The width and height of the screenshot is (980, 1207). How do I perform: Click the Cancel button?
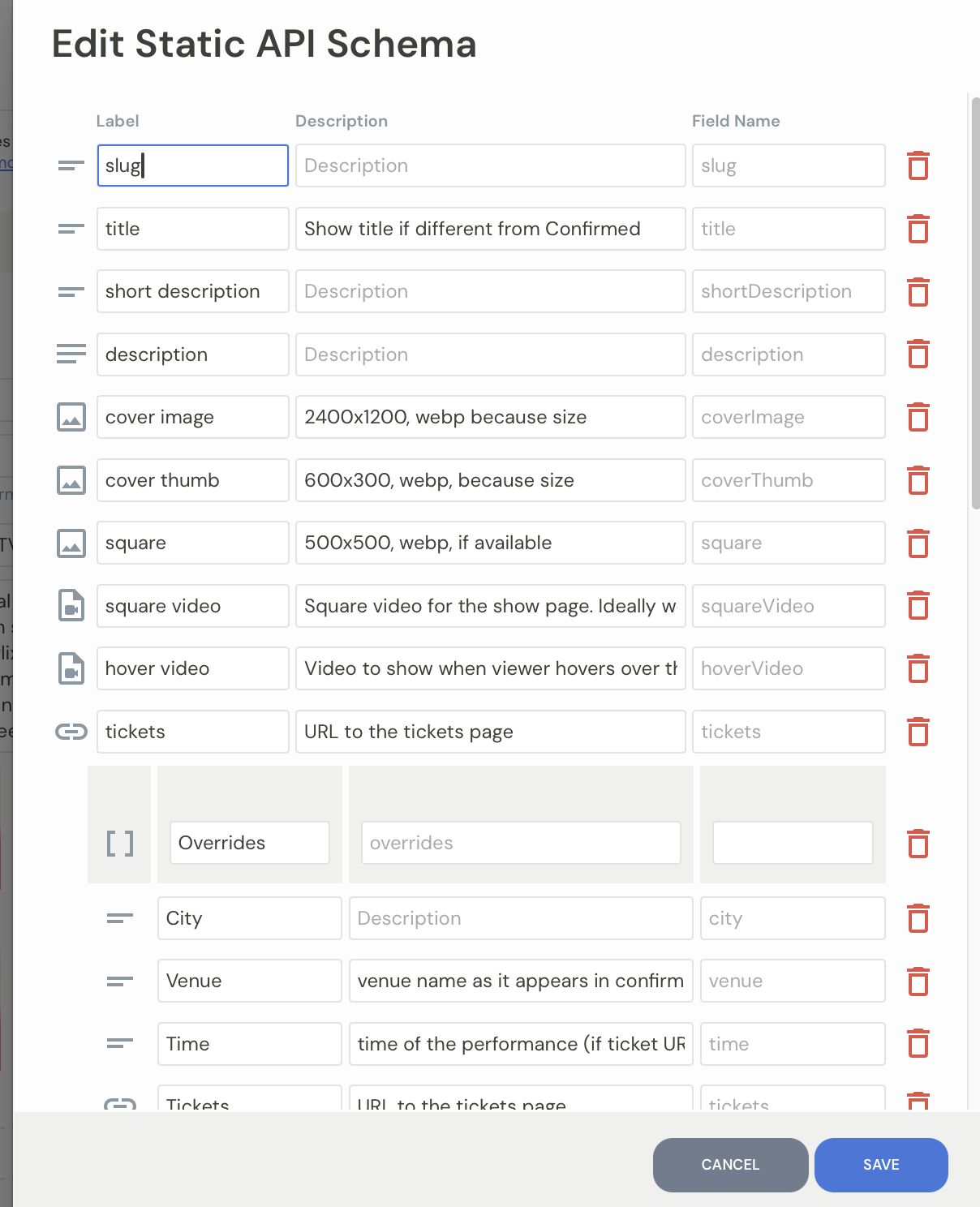[x=729, y=1165]
